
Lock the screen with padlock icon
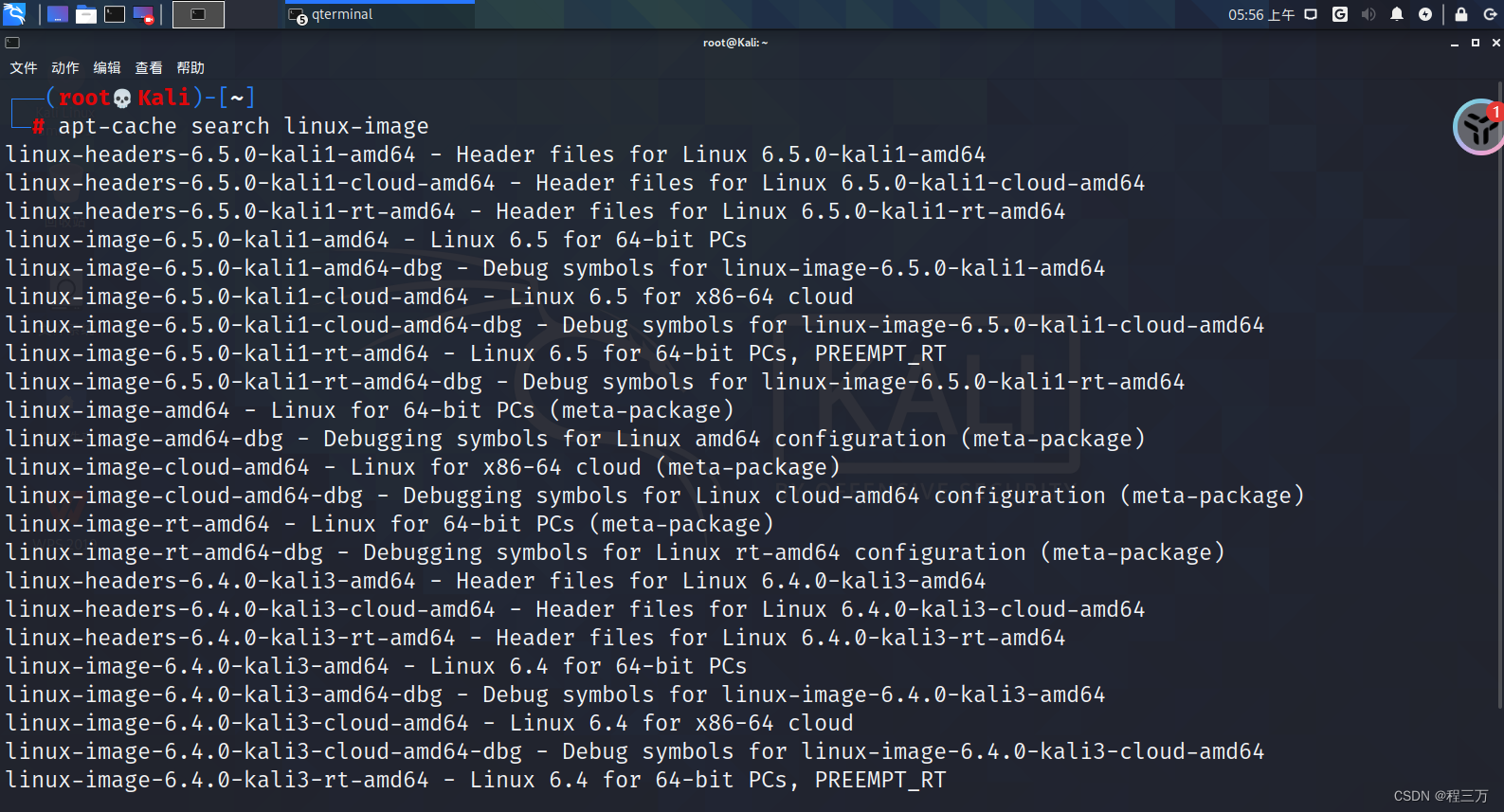(x=1461, y=14)
